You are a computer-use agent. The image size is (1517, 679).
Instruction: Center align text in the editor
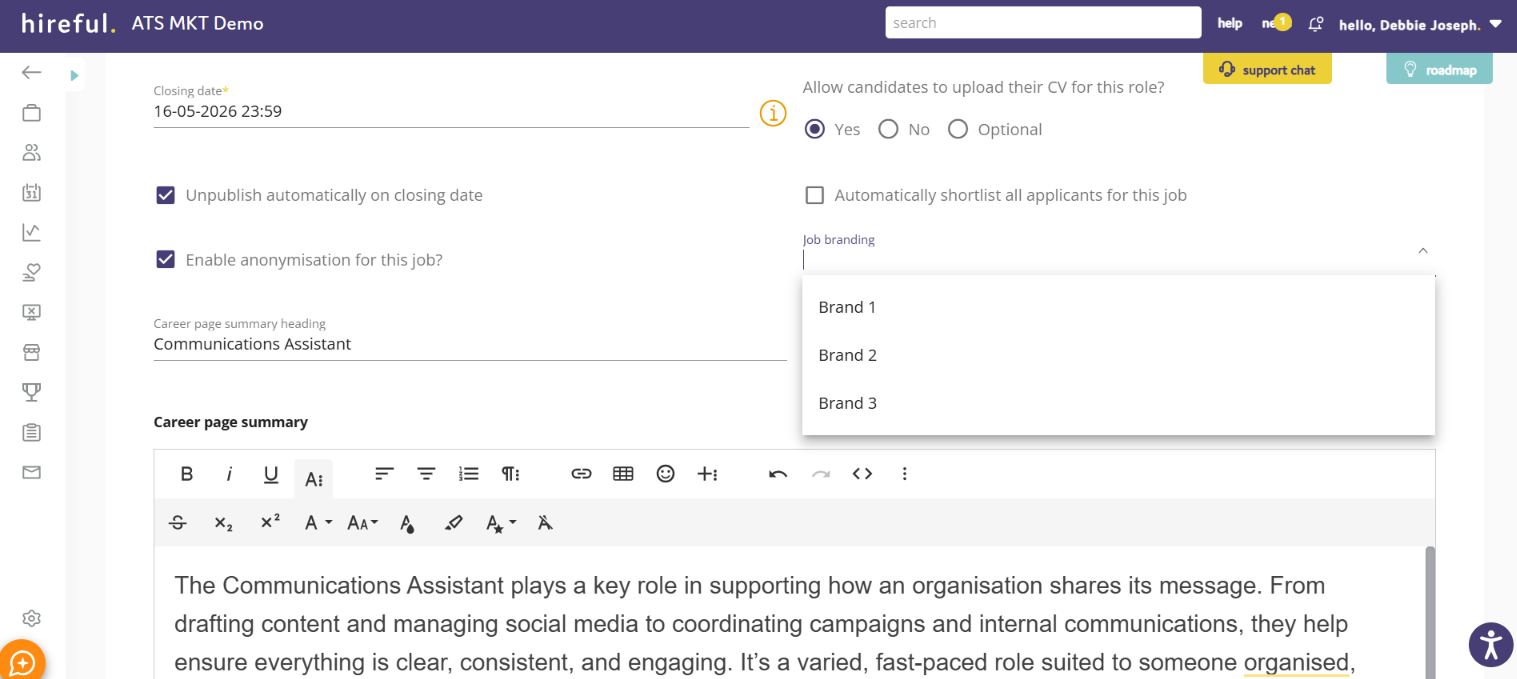(x=426, y=474)
